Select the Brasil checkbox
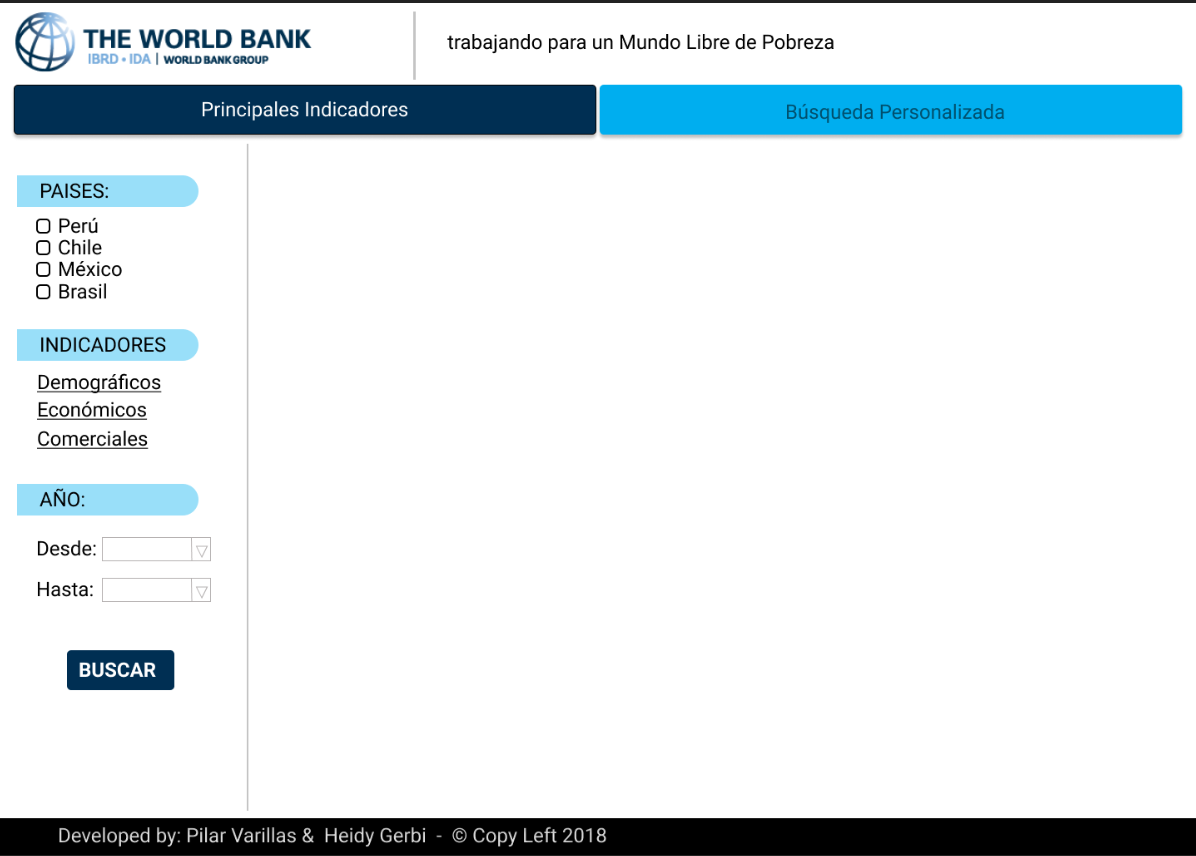Screen dimensions: 1196x856 point(43,292)
